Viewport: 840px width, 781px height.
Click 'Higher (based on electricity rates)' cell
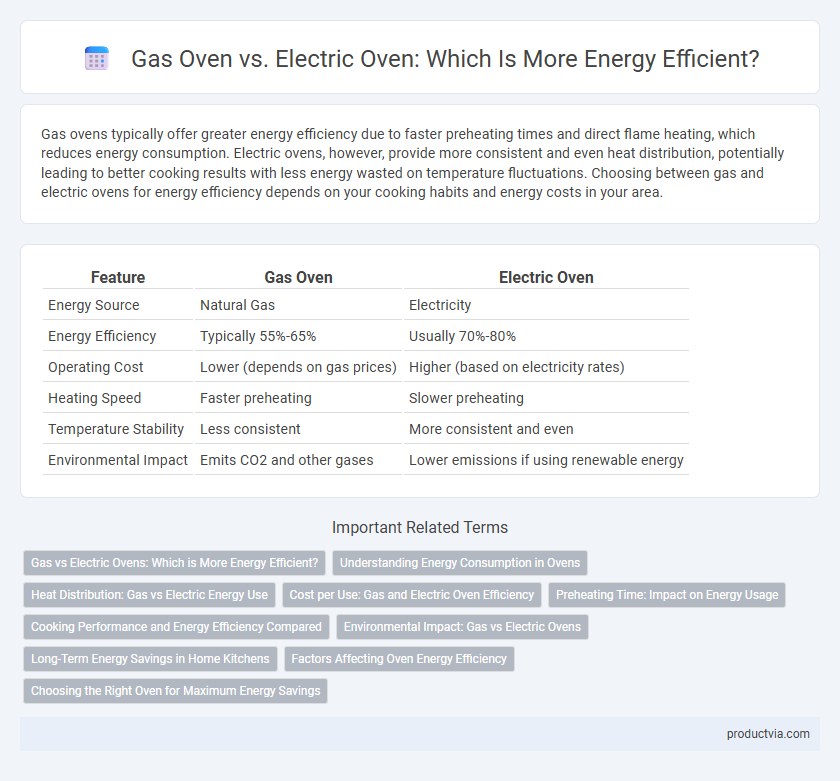pyautogui.click(x=516, y=367)
